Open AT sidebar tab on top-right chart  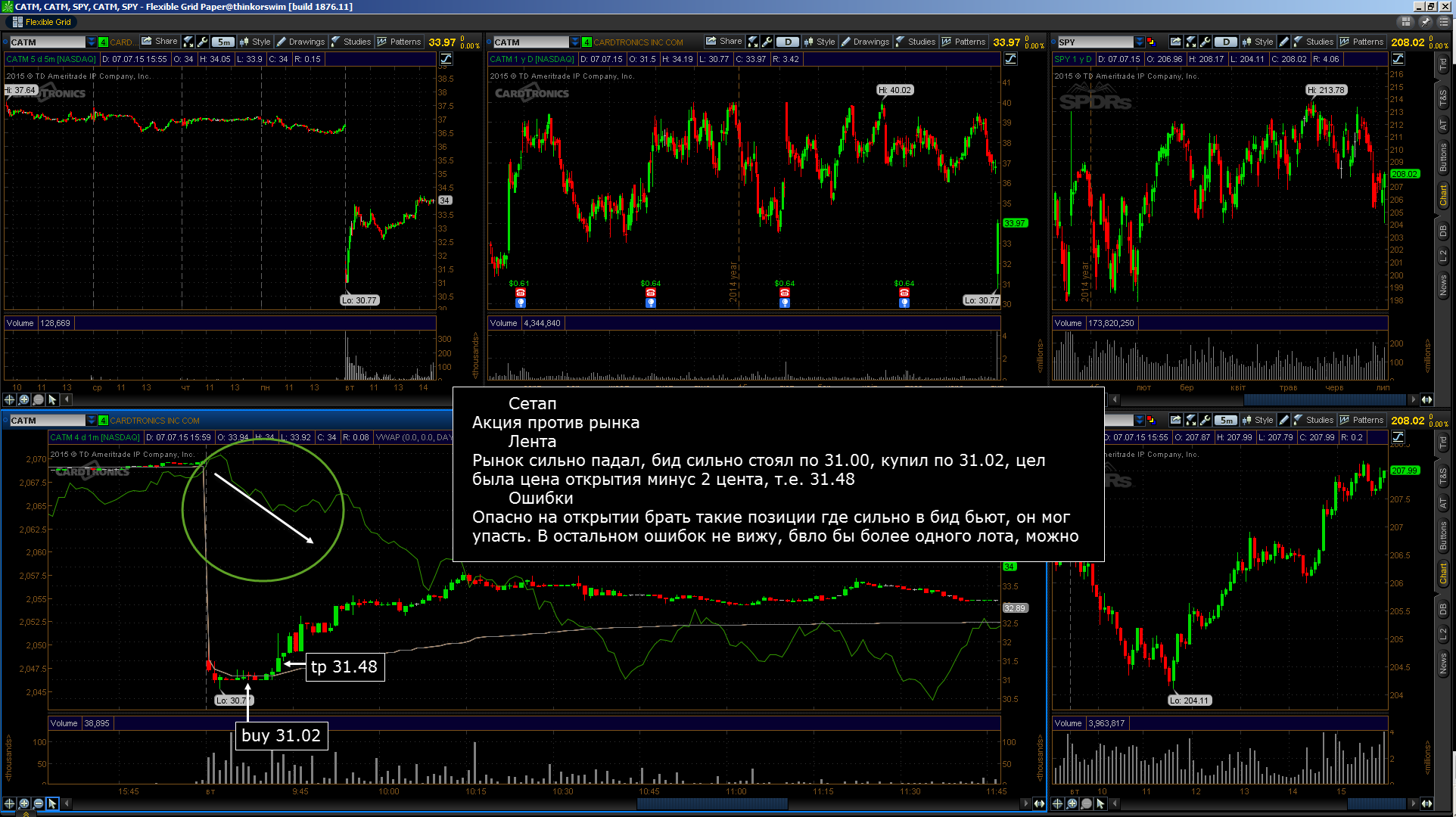coord(1443,126)
